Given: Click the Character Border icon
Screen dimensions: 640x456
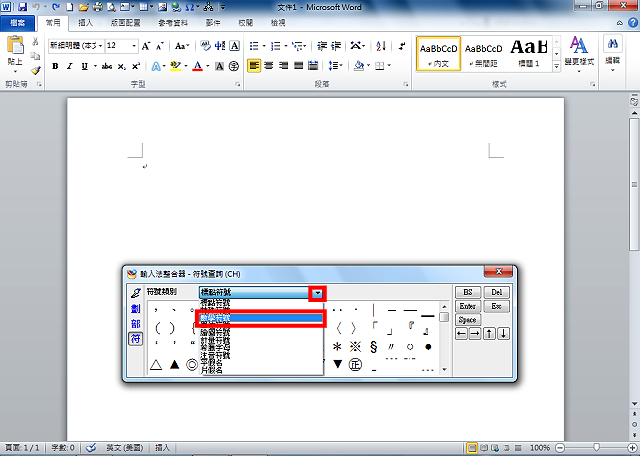Looking at the screenshot, I should (x=234, y=46).
